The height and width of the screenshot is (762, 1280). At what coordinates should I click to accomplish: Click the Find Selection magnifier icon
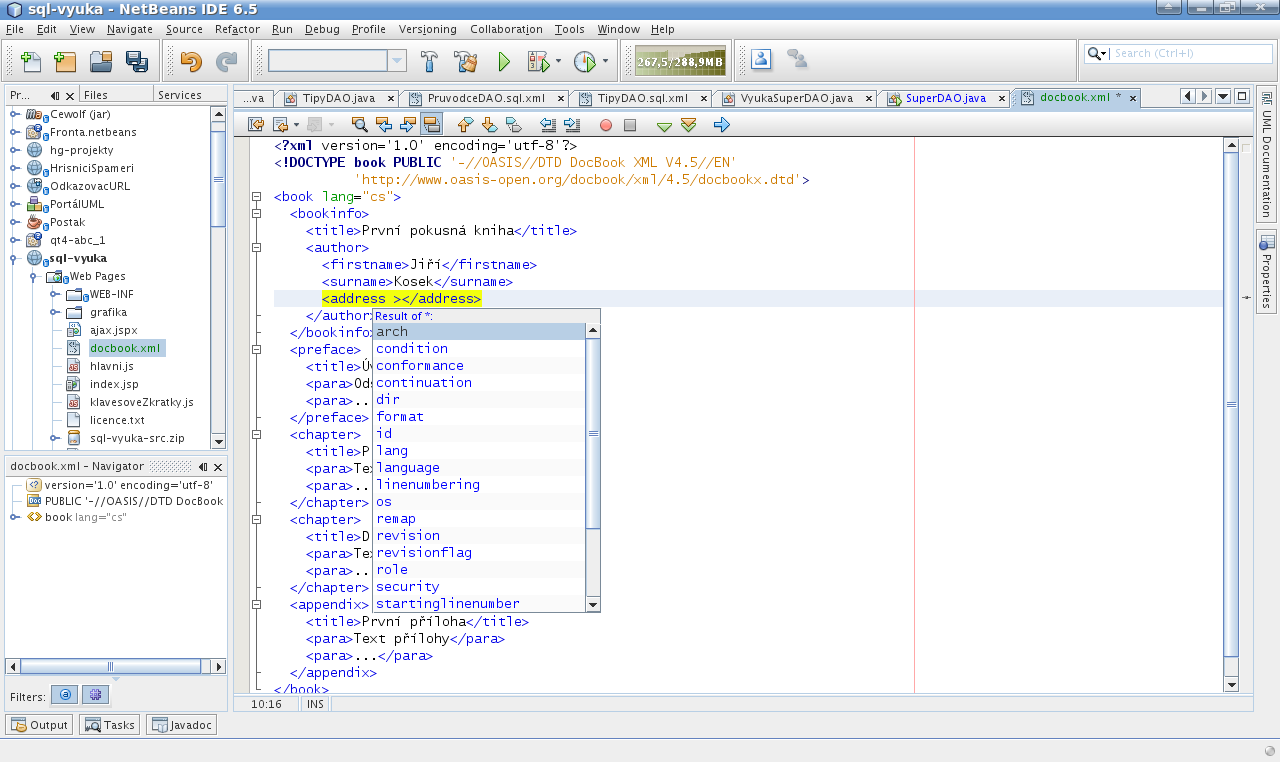(360, 125)
